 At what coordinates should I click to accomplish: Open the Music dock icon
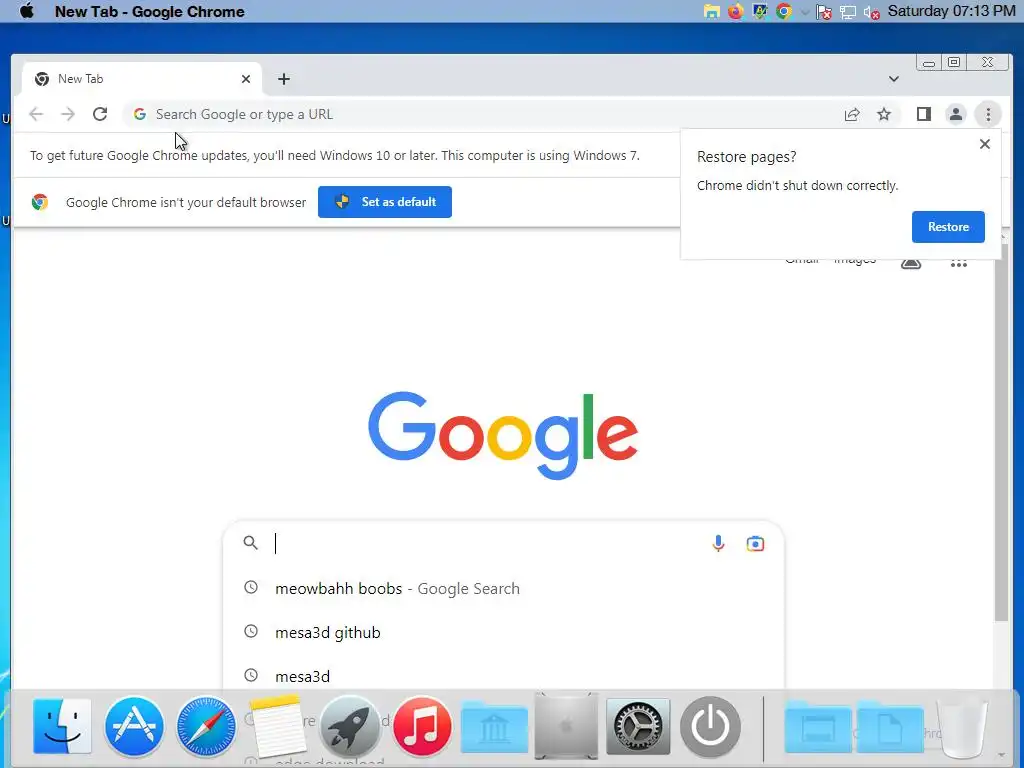[x=422, y=726]
